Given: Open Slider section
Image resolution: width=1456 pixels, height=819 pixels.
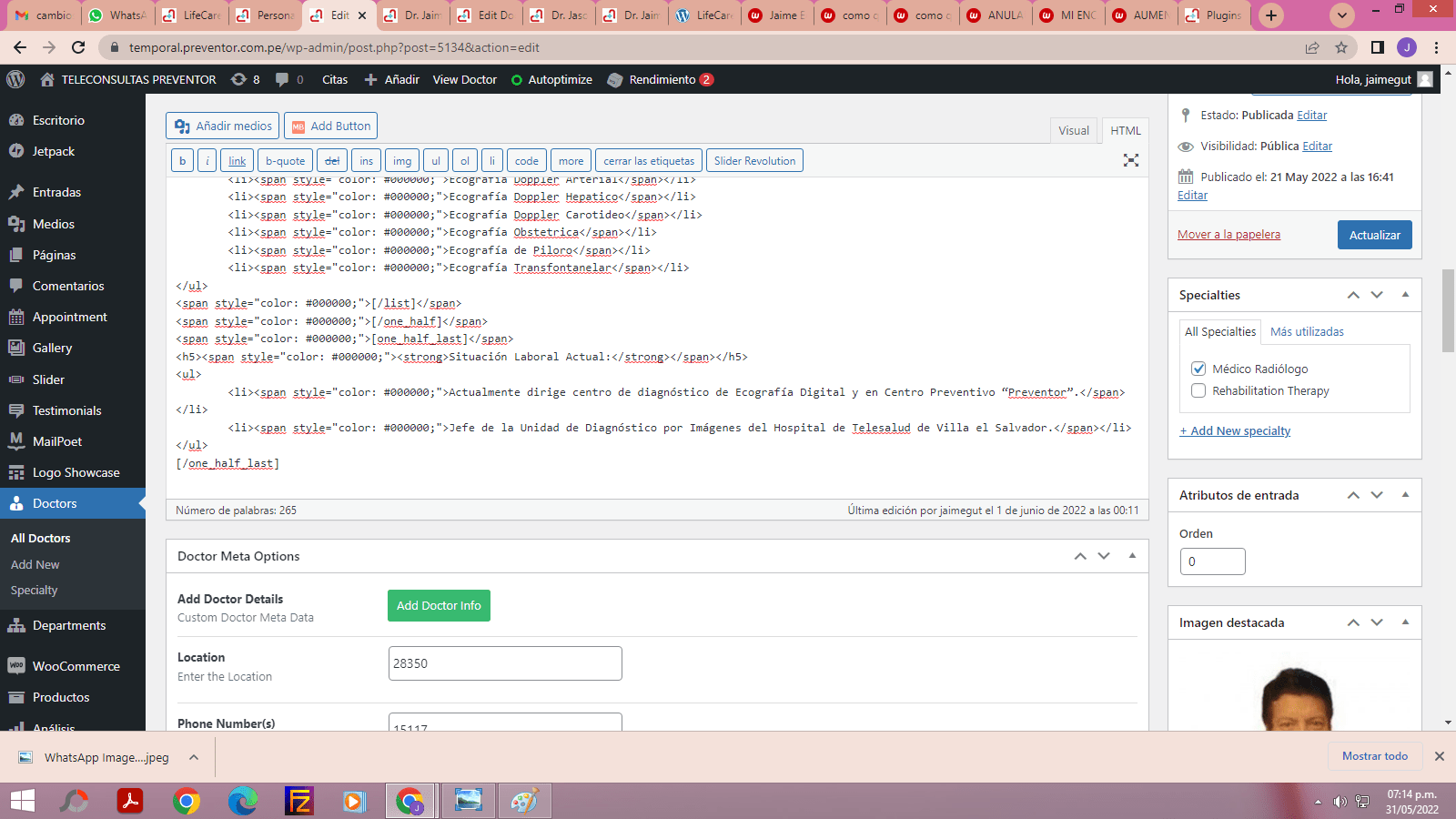Looking at the screenshot, I should click(48, 379).
